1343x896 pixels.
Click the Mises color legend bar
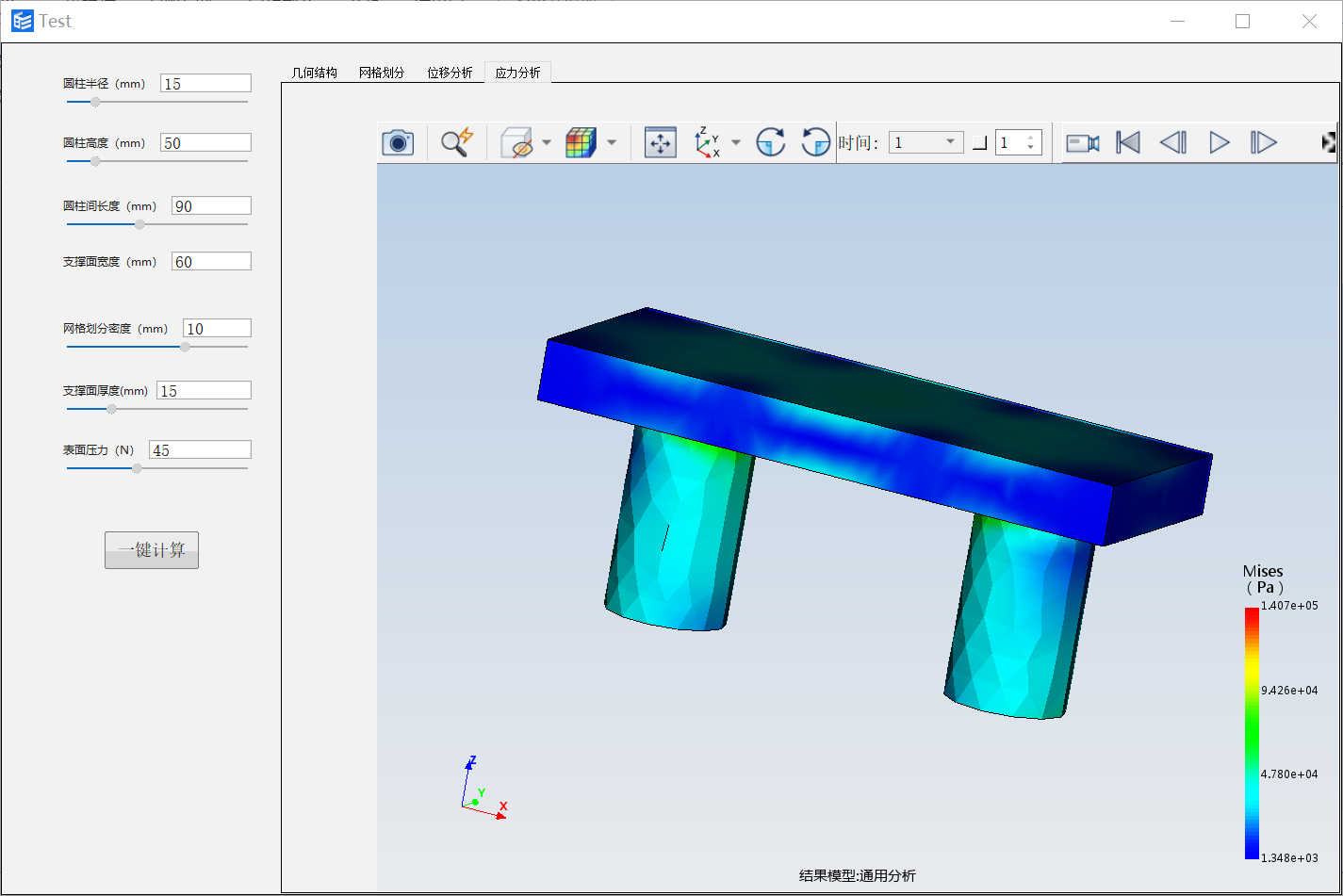1252,733
